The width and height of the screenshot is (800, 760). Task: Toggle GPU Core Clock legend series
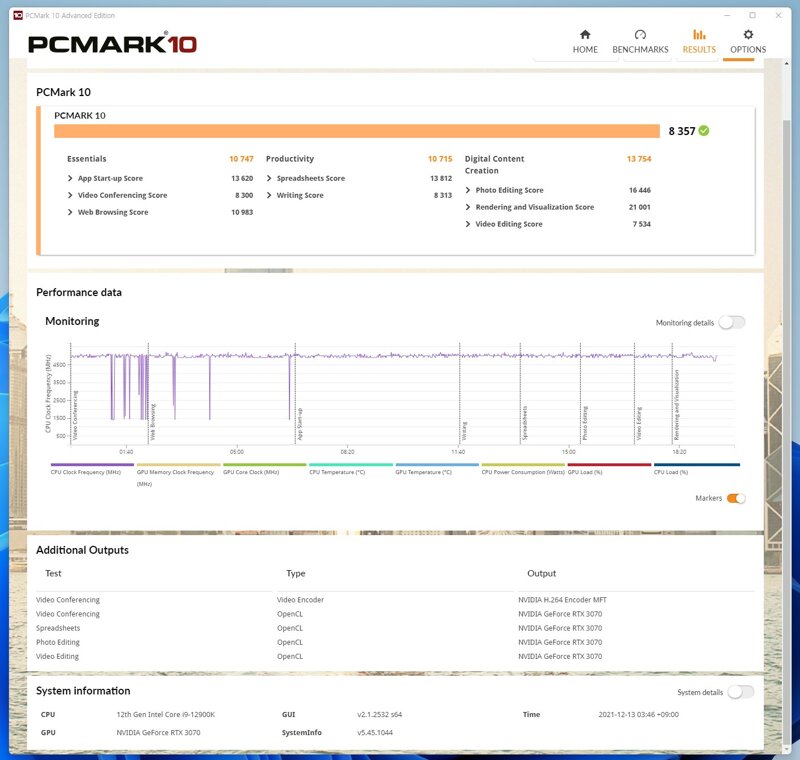coord(264,470)
